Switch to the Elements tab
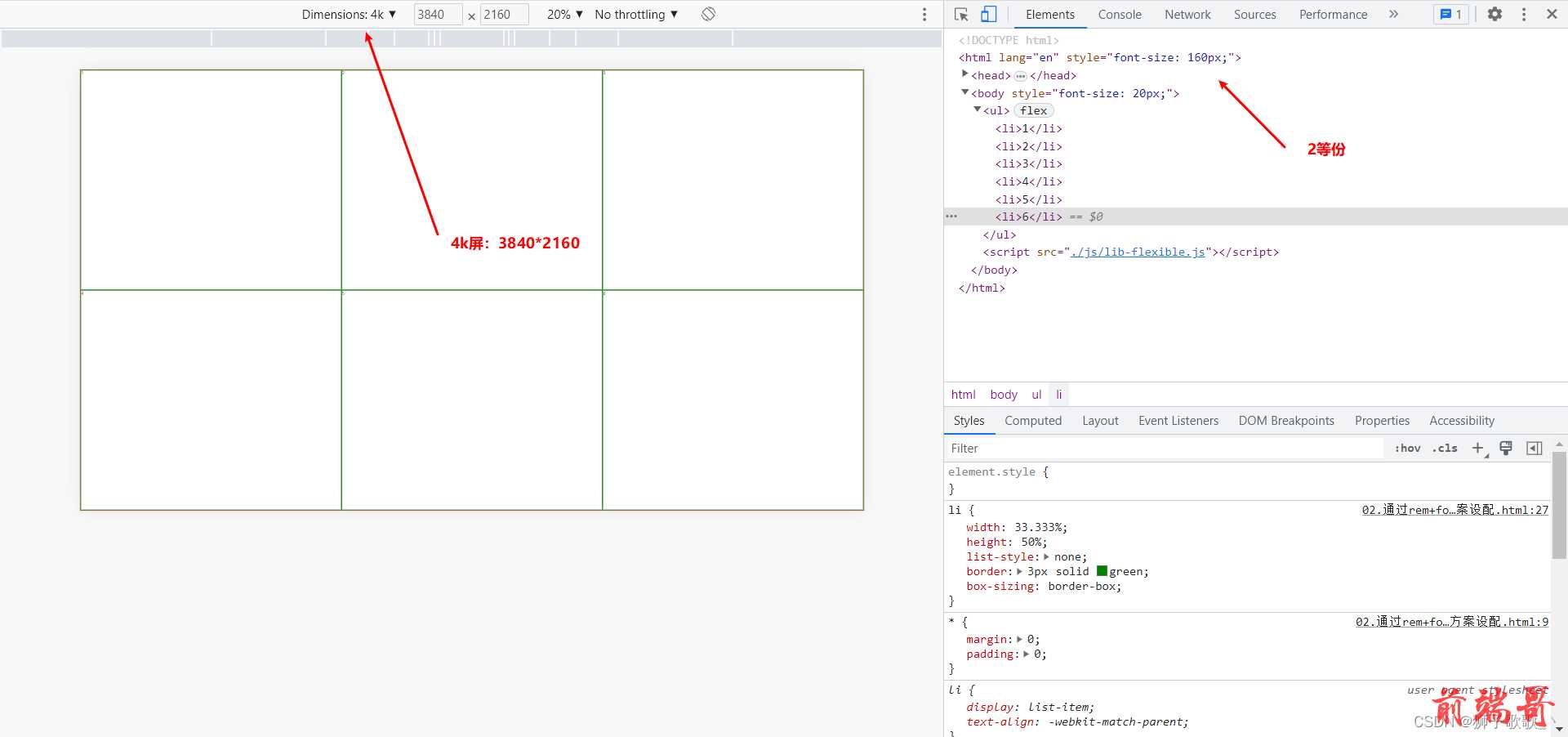Viewport: 1568px width, 737px height. coord(1050,14)
